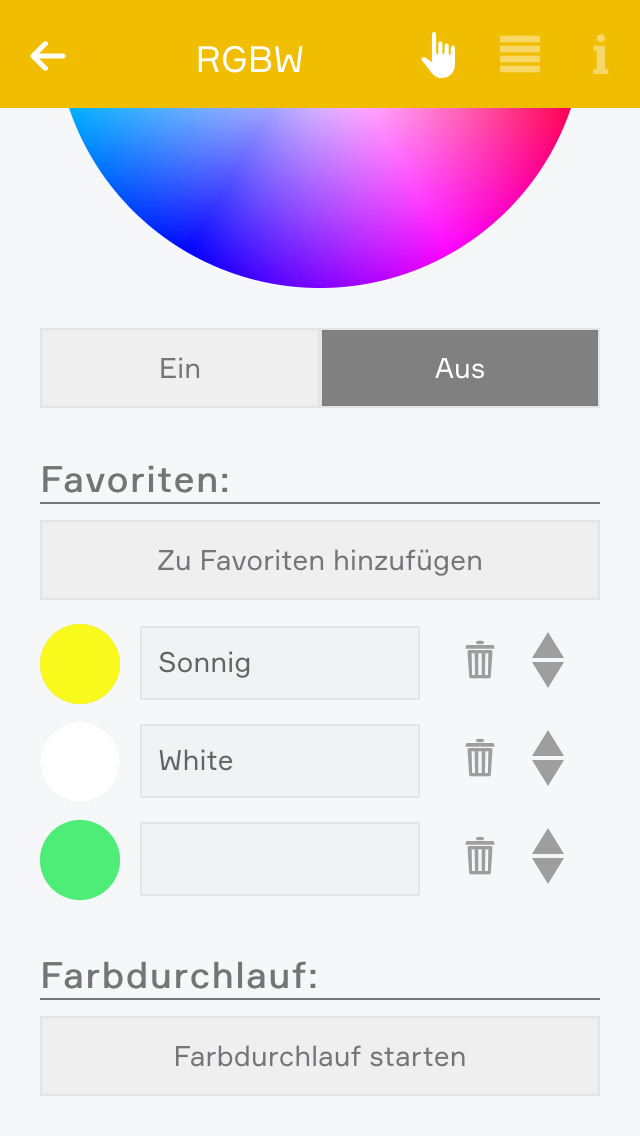Start the Farbdurchlauf color cycle
The height and width of the screenshot is (1136, 640).
[320, 1056]
